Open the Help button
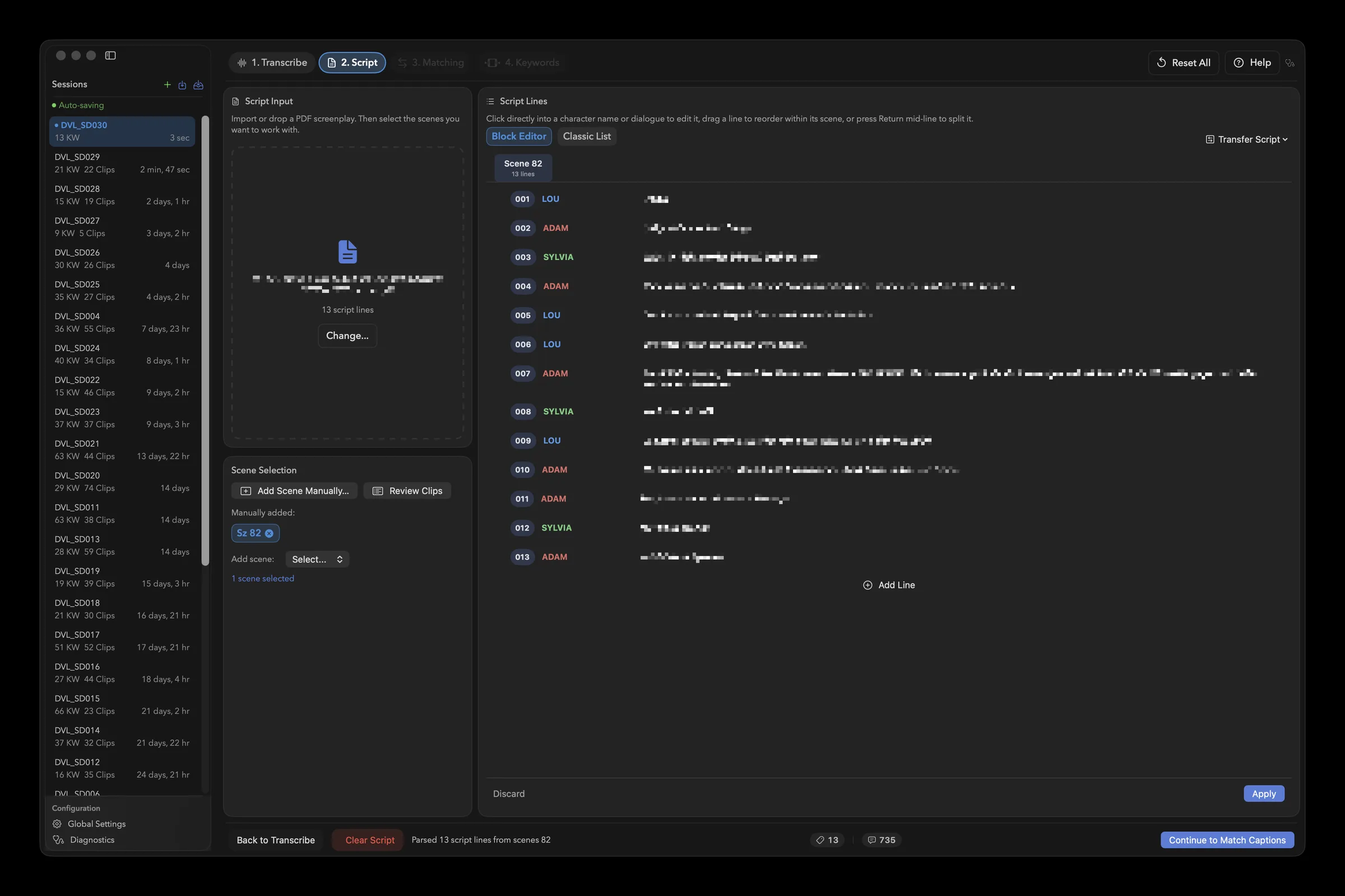The image size is (1345, 896). point(1252,63)
